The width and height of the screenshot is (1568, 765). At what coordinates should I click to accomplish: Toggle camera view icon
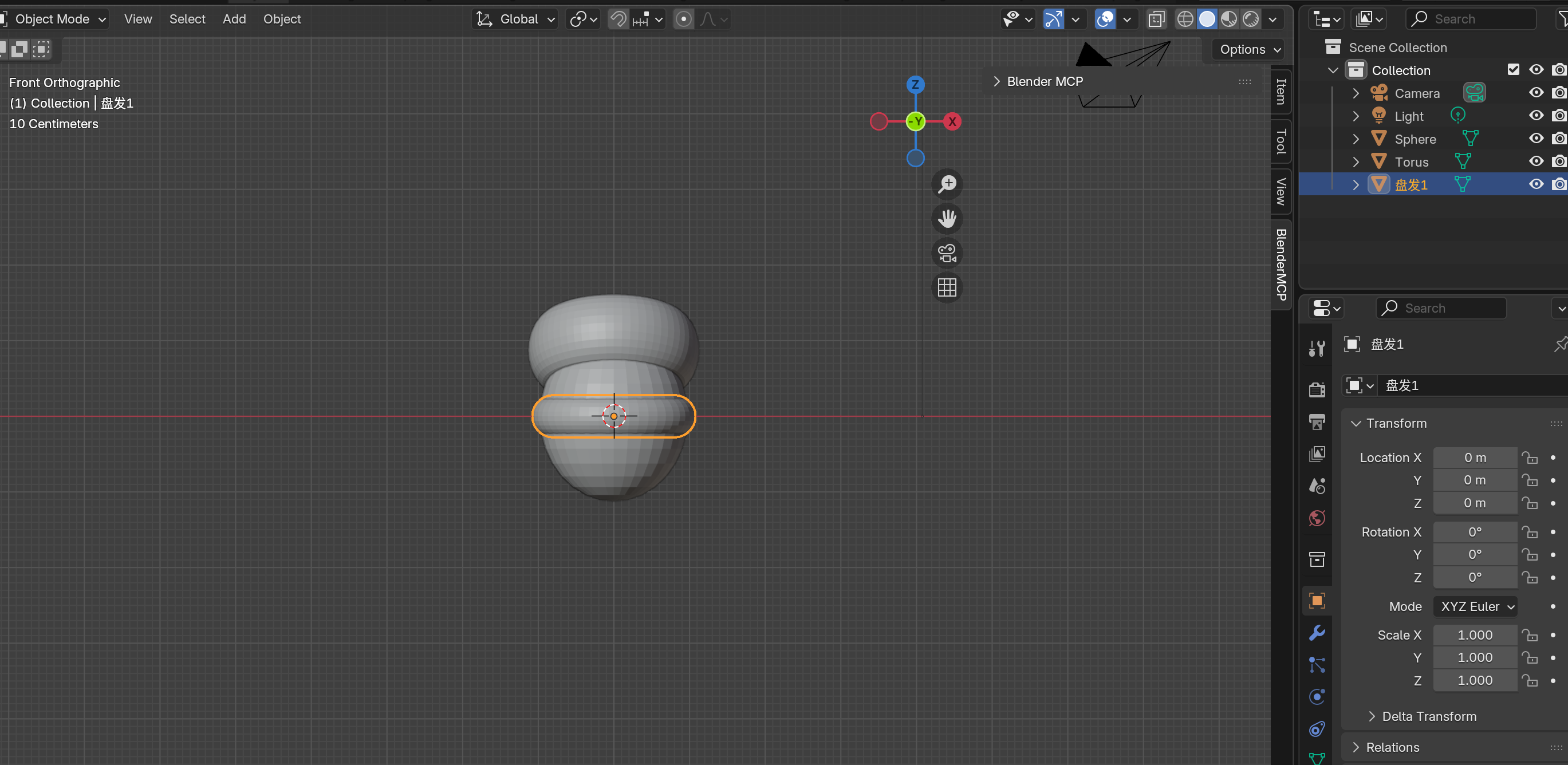947,253
